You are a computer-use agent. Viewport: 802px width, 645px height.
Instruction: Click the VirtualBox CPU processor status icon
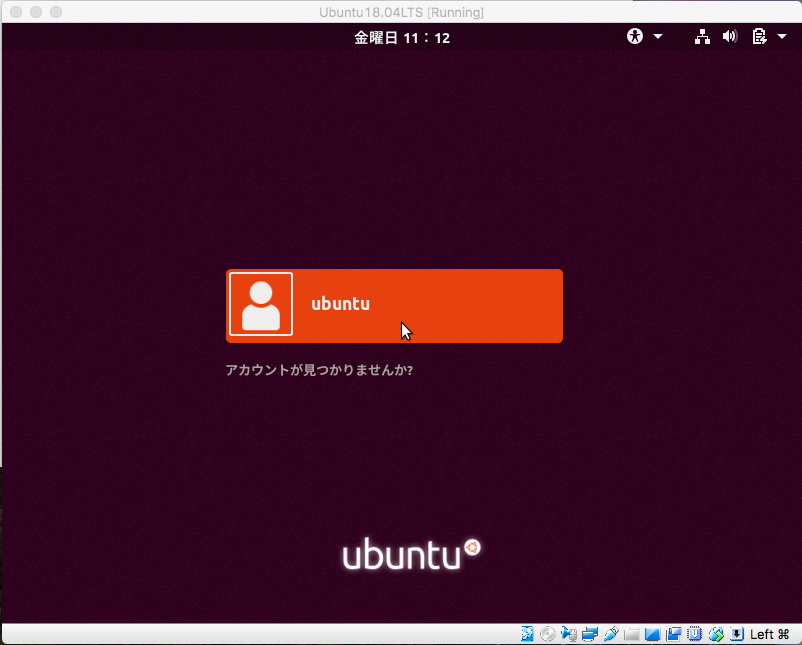[694, 634]
